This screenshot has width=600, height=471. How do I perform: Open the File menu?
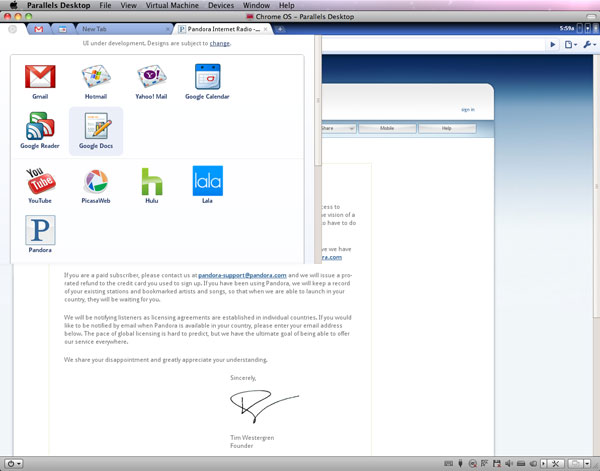tap(105, 5)
